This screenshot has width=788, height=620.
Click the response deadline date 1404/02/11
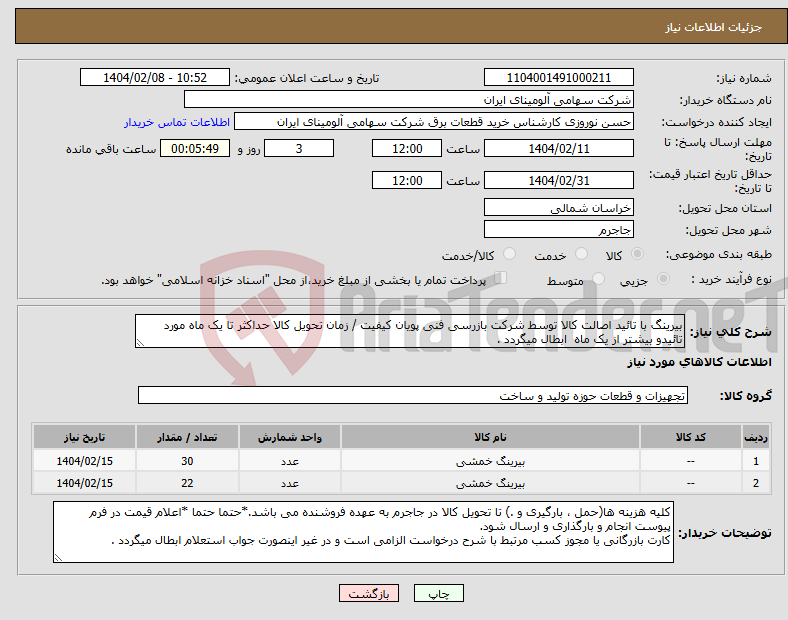pos(558,149)
